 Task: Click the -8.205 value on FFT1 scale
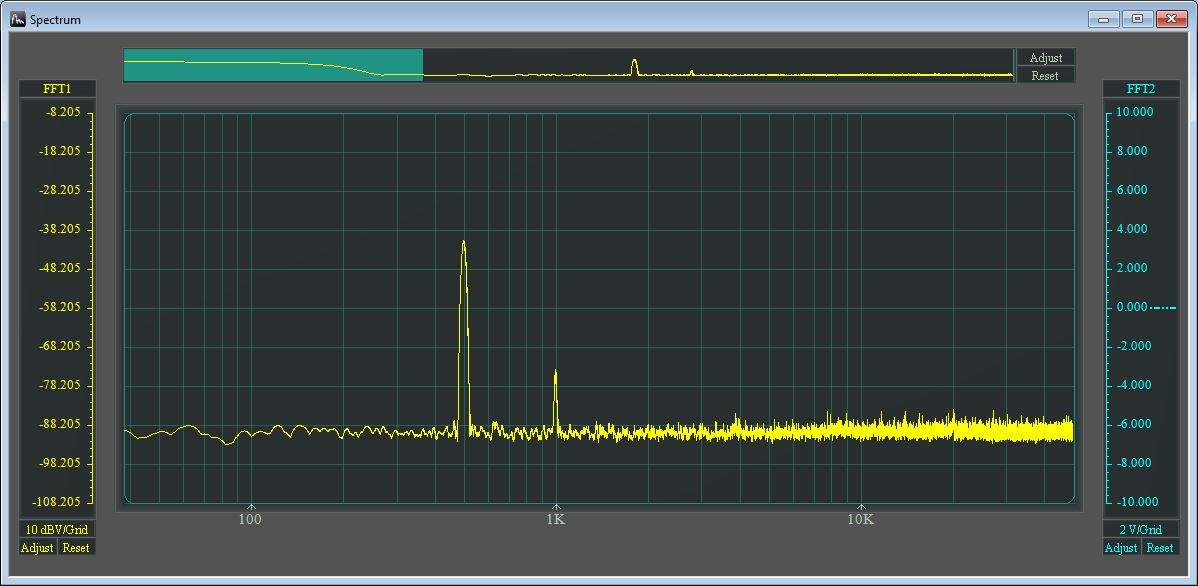[x=63, y=112]
